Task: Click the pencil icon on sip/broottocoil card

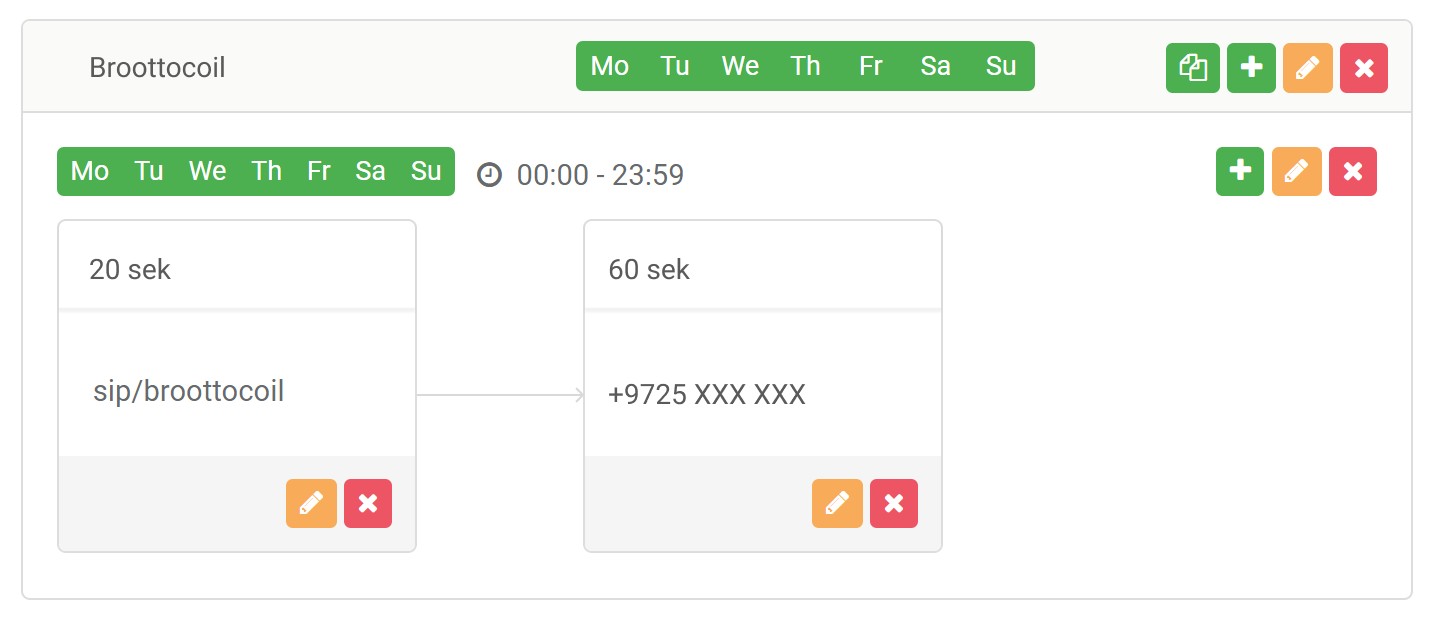Action: 311,503
